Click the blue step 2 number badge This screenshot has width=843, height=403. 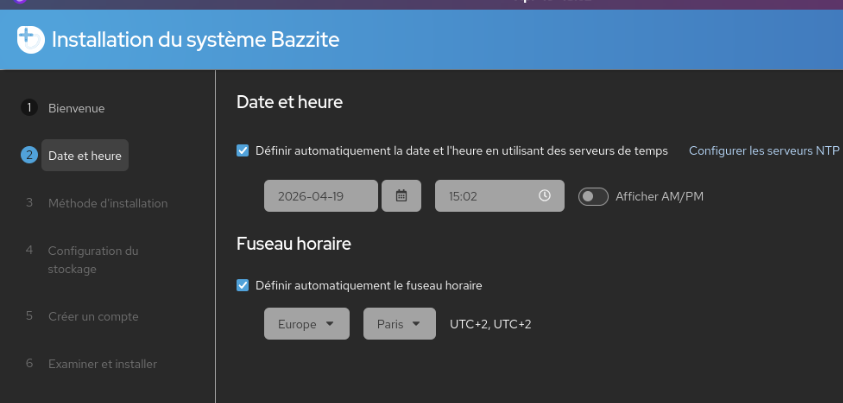coord(30,155)
